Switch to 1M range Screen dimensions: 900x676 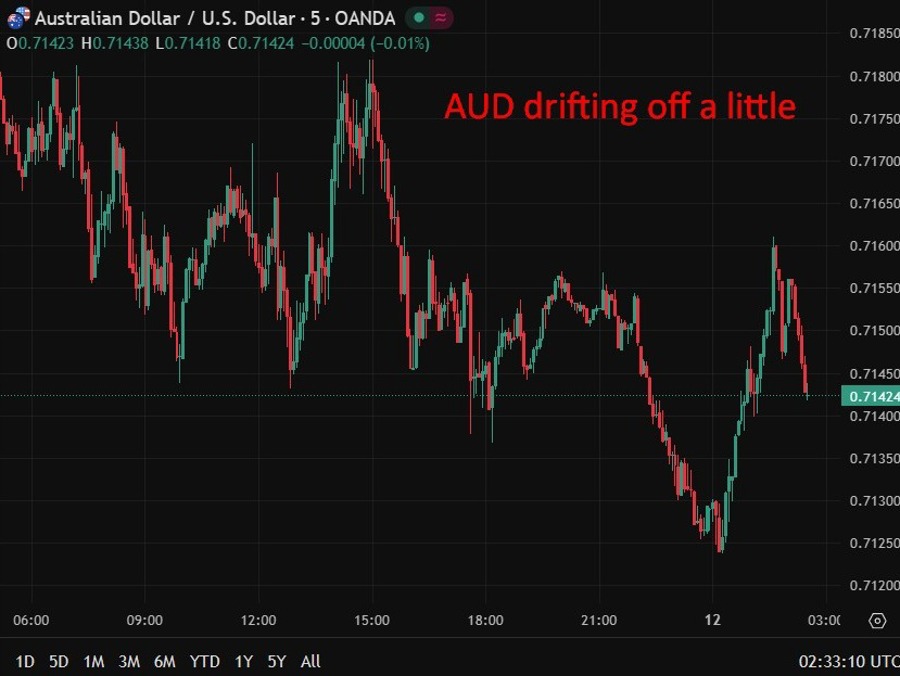pos(94,662)
